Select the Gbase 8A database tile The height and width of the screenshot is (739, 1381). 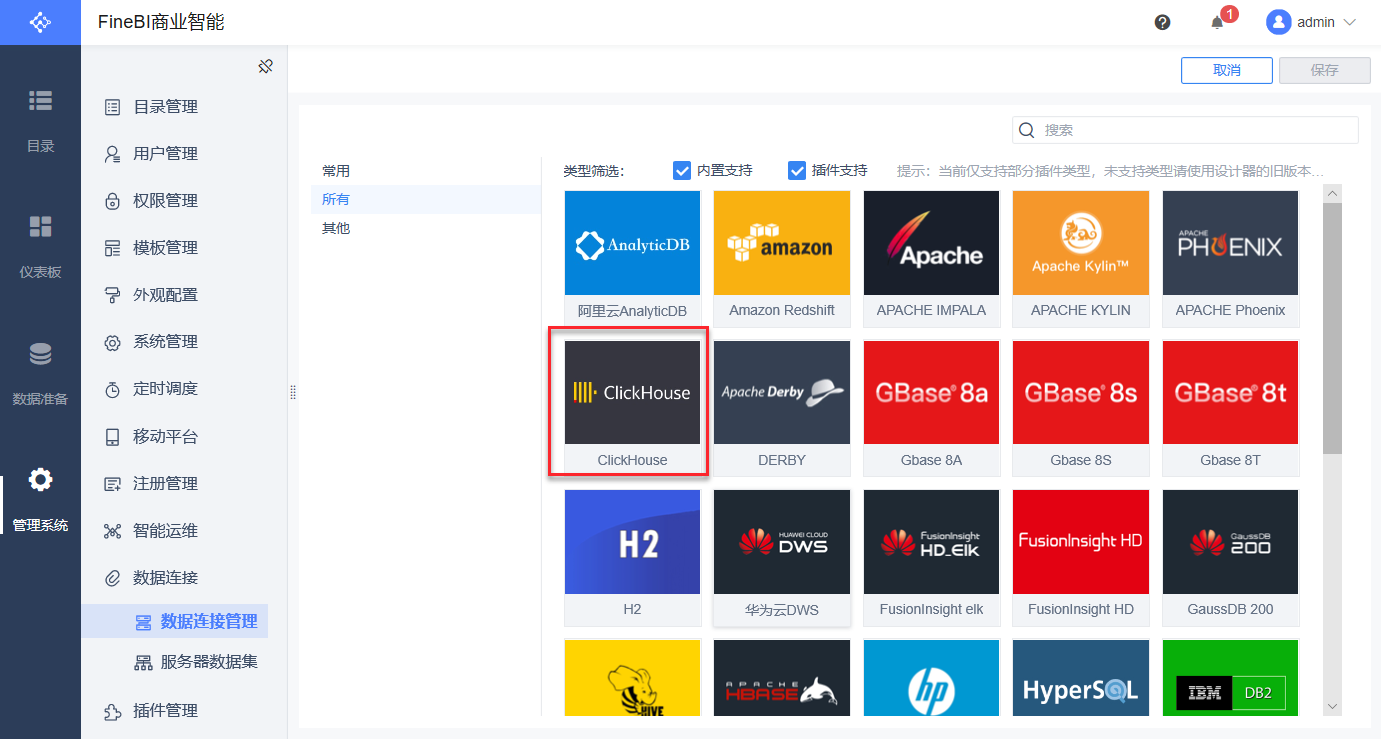pos(931,408)
